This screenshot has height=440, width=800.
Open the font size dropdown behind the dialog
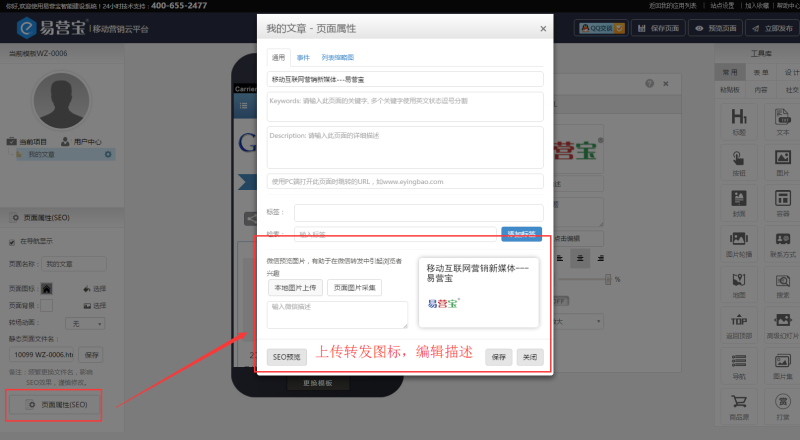click(x=578, y=322)
